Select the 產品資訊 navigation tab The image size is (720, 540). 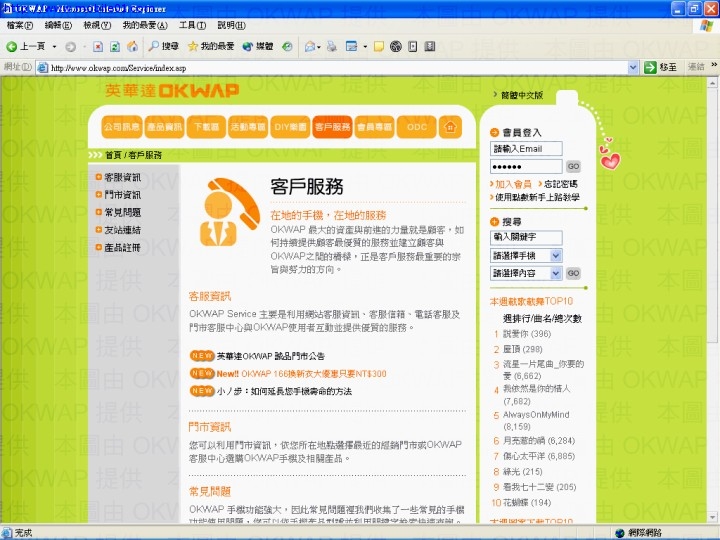pos(164,127)
